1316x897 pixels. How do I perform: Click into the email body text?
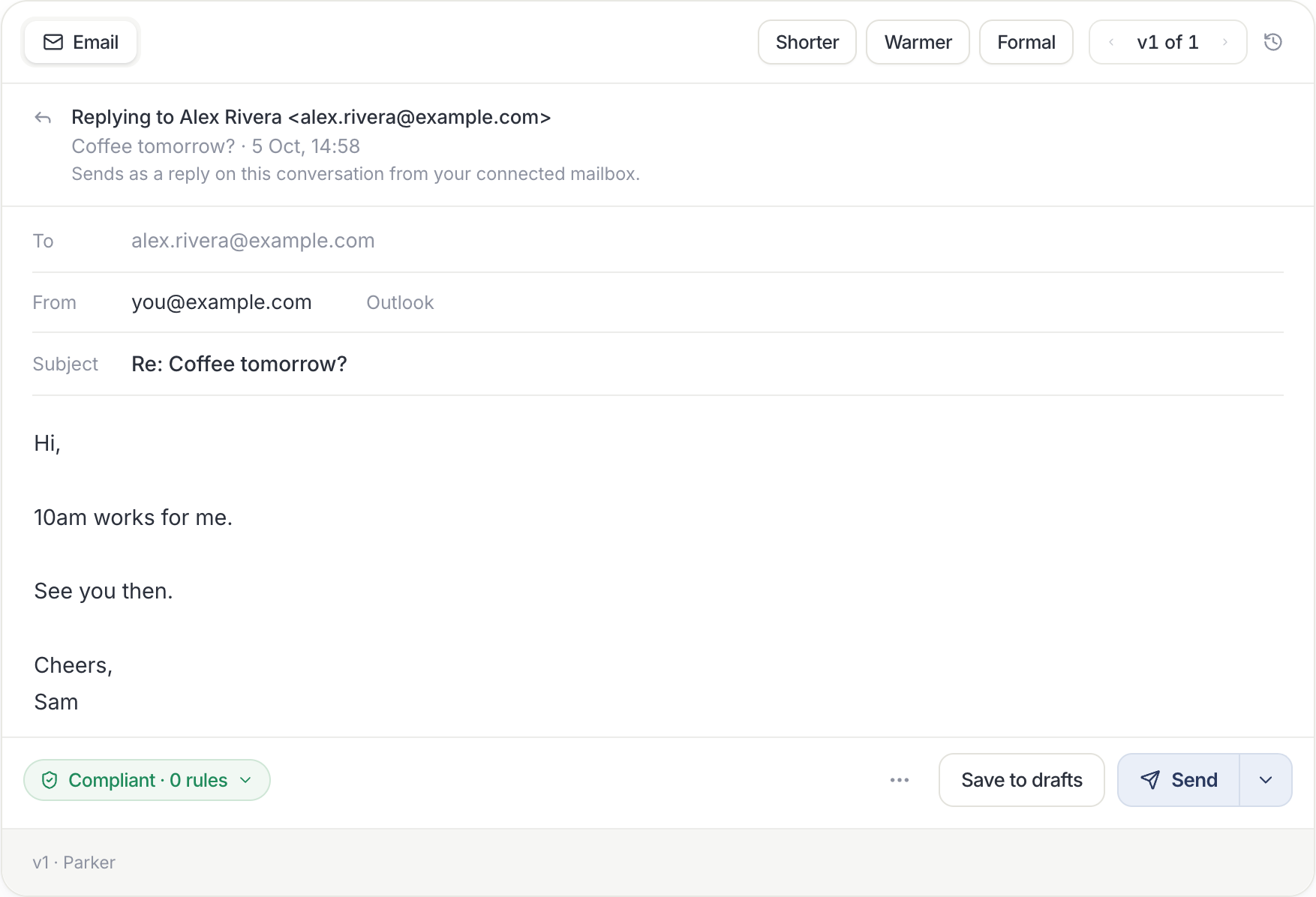[x=658, y=572]
